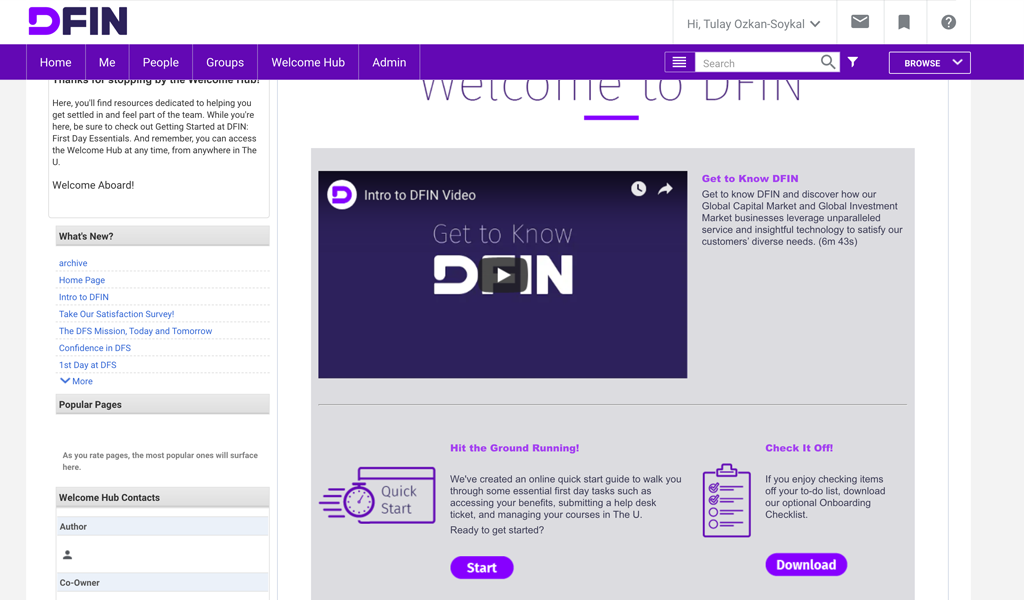Image resolution: width=1024 pixels, height=600 pixels.
Task: Open the search filter funnel icon
Action: (853, 62)
